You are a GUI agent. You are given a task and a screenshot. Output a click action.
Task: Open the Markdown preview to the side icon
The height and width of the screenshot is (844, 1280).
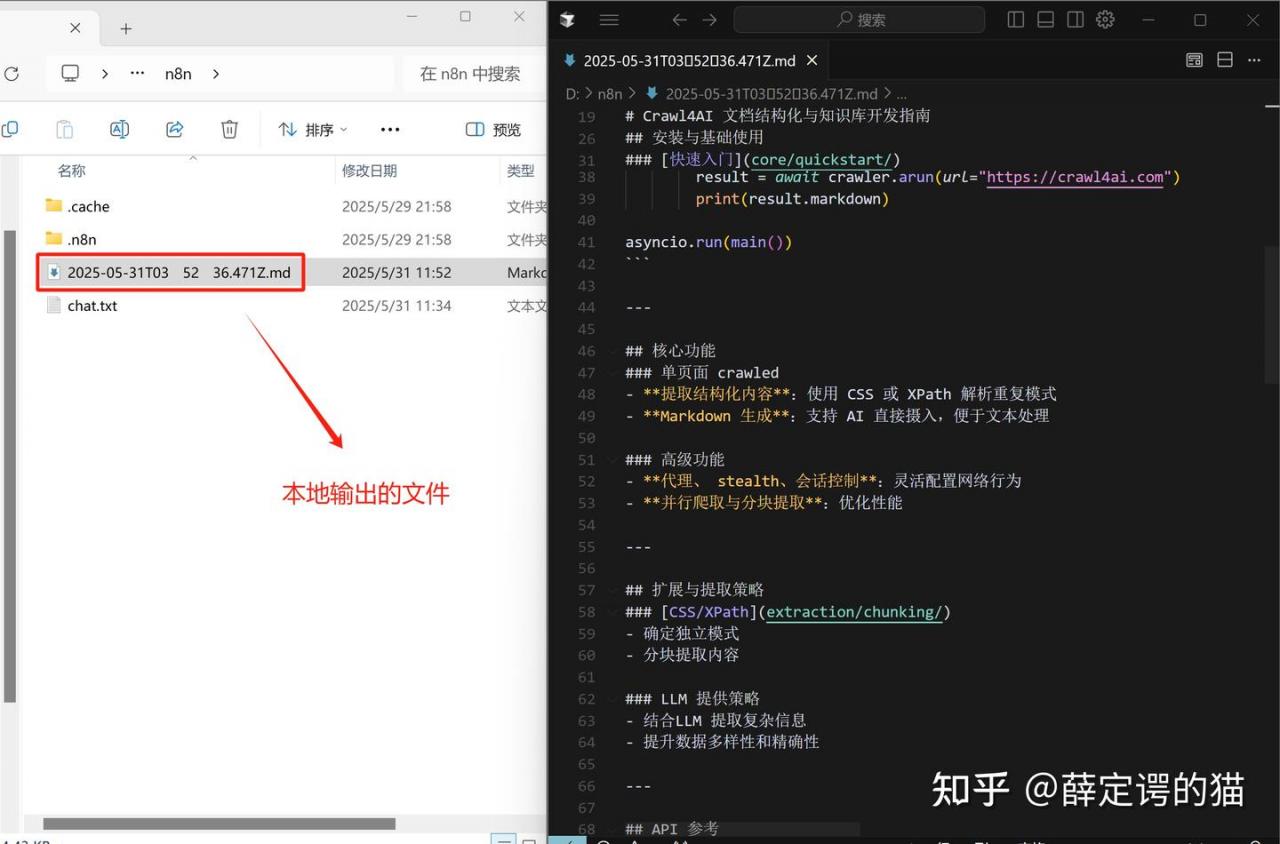(x=1194, y=60)
